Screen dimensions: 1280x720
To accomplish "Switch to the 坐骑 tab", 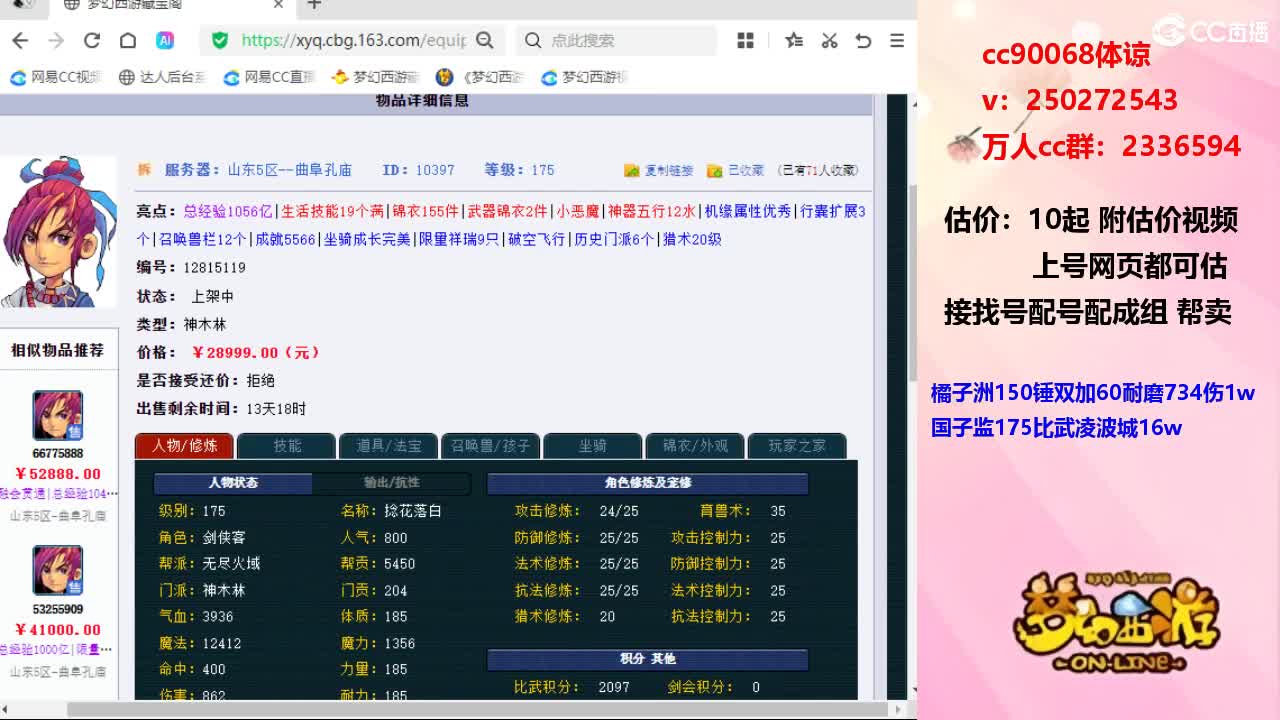I will (593, 446).
